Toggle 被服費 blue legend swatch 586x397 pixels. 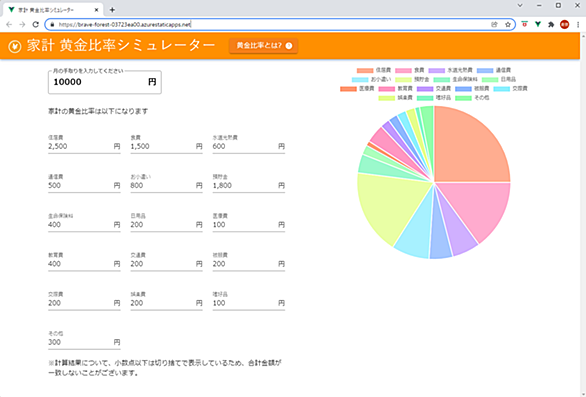coord(463,89)
